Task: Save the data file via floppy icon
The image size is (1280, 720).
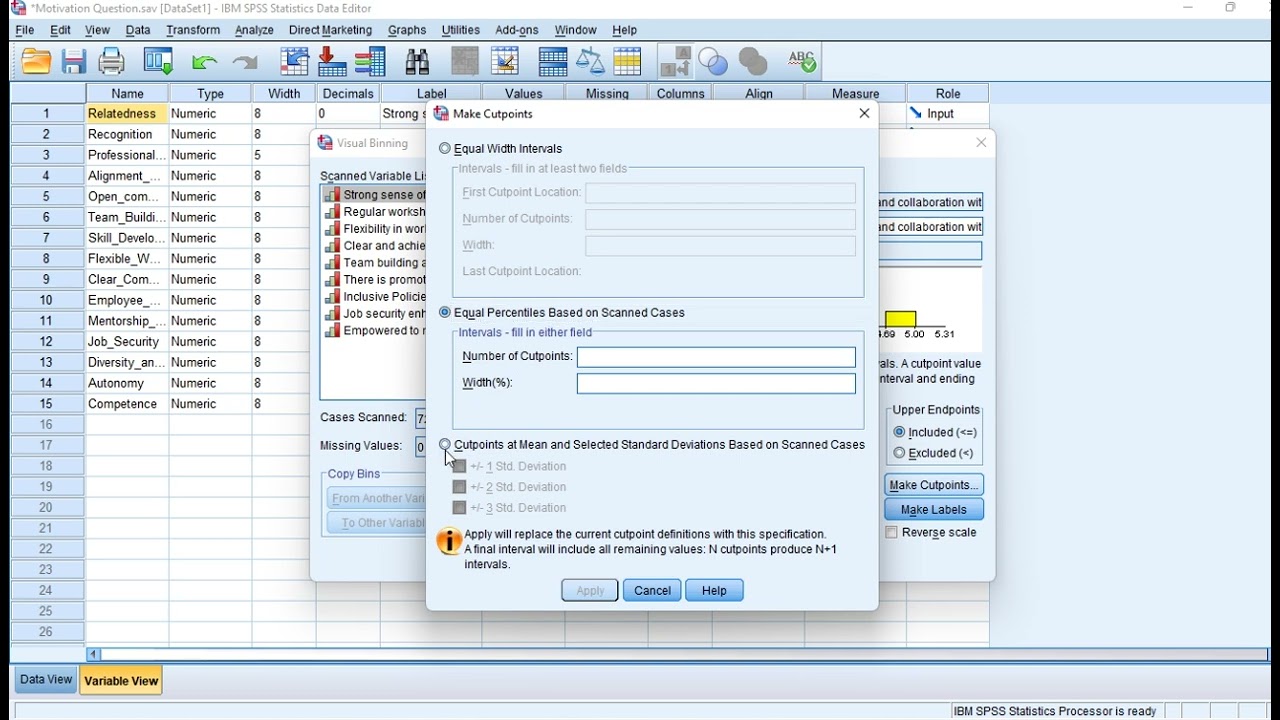Action: [74, 62]
